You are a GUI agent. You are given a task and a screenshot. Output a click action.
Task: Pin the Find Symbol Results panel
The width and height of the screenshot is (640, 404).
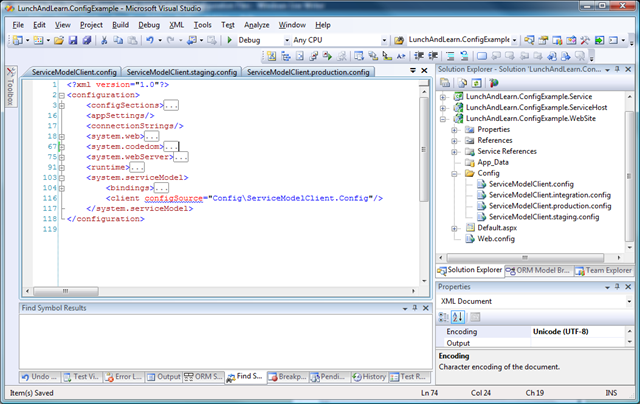click(415, 308)
